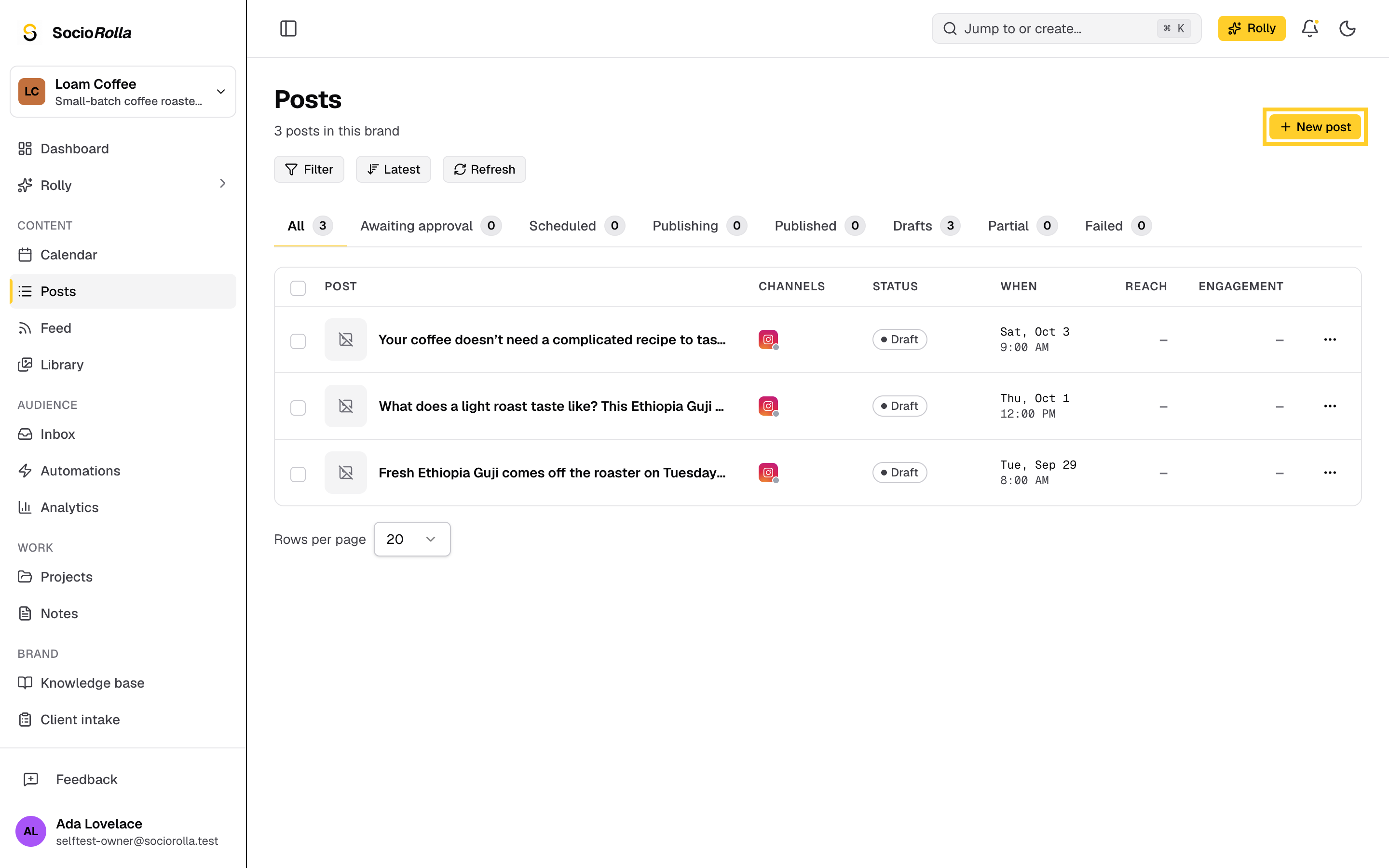
Task: Open the Rows per page dropdown
Action: [x=411, y=539]
